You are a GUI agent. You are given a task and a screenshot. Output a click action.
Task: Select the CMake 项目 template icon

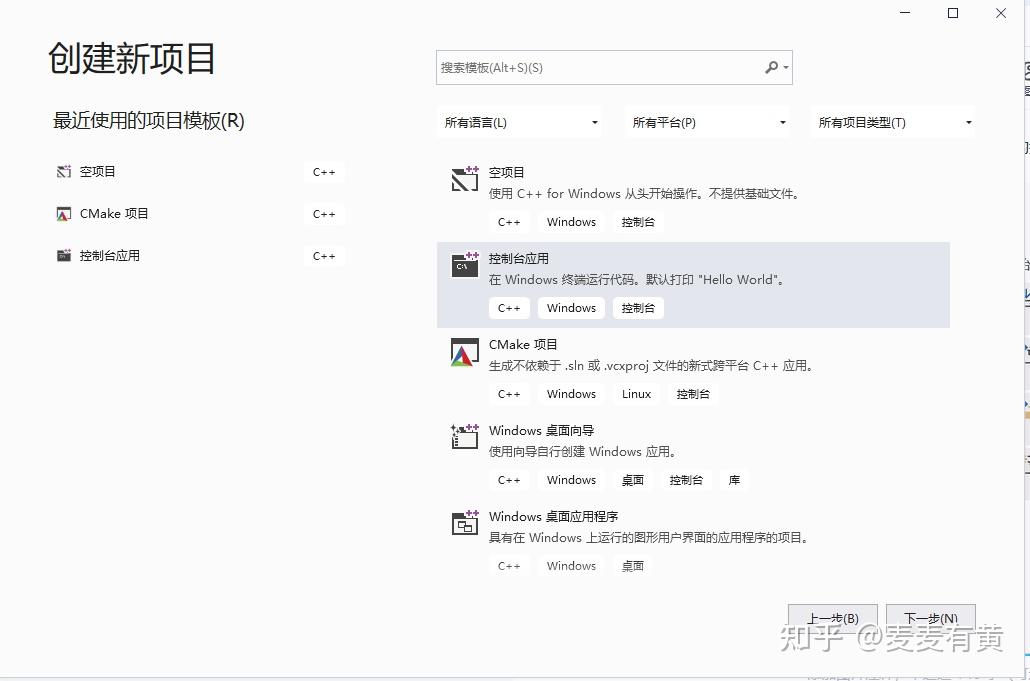coord(464,352)
